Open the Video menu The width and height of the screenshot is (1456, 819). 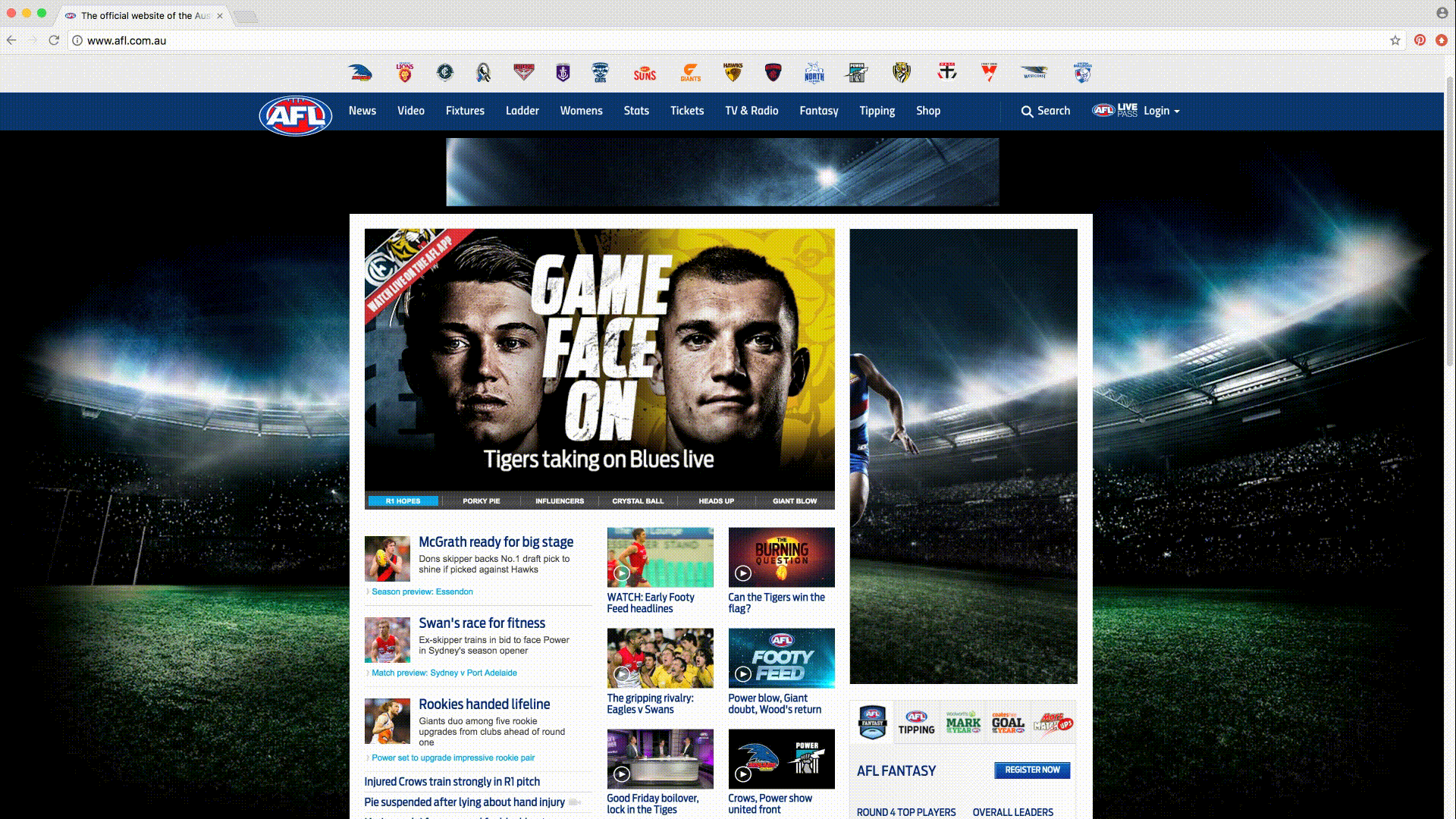(411, 111)
